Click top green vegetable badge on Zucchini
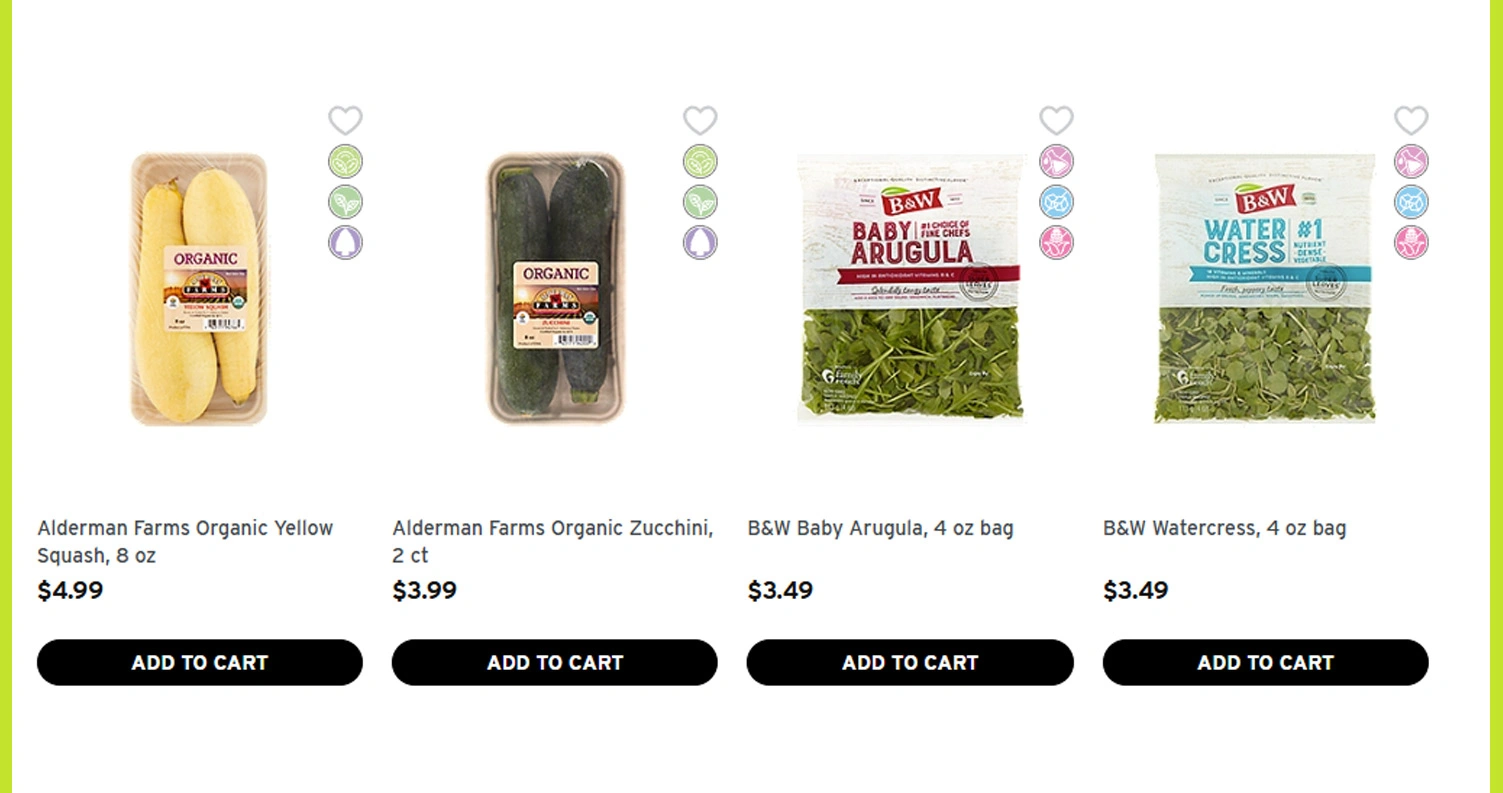This screenshot has height=793, width=1503. (x=700, y=161)
